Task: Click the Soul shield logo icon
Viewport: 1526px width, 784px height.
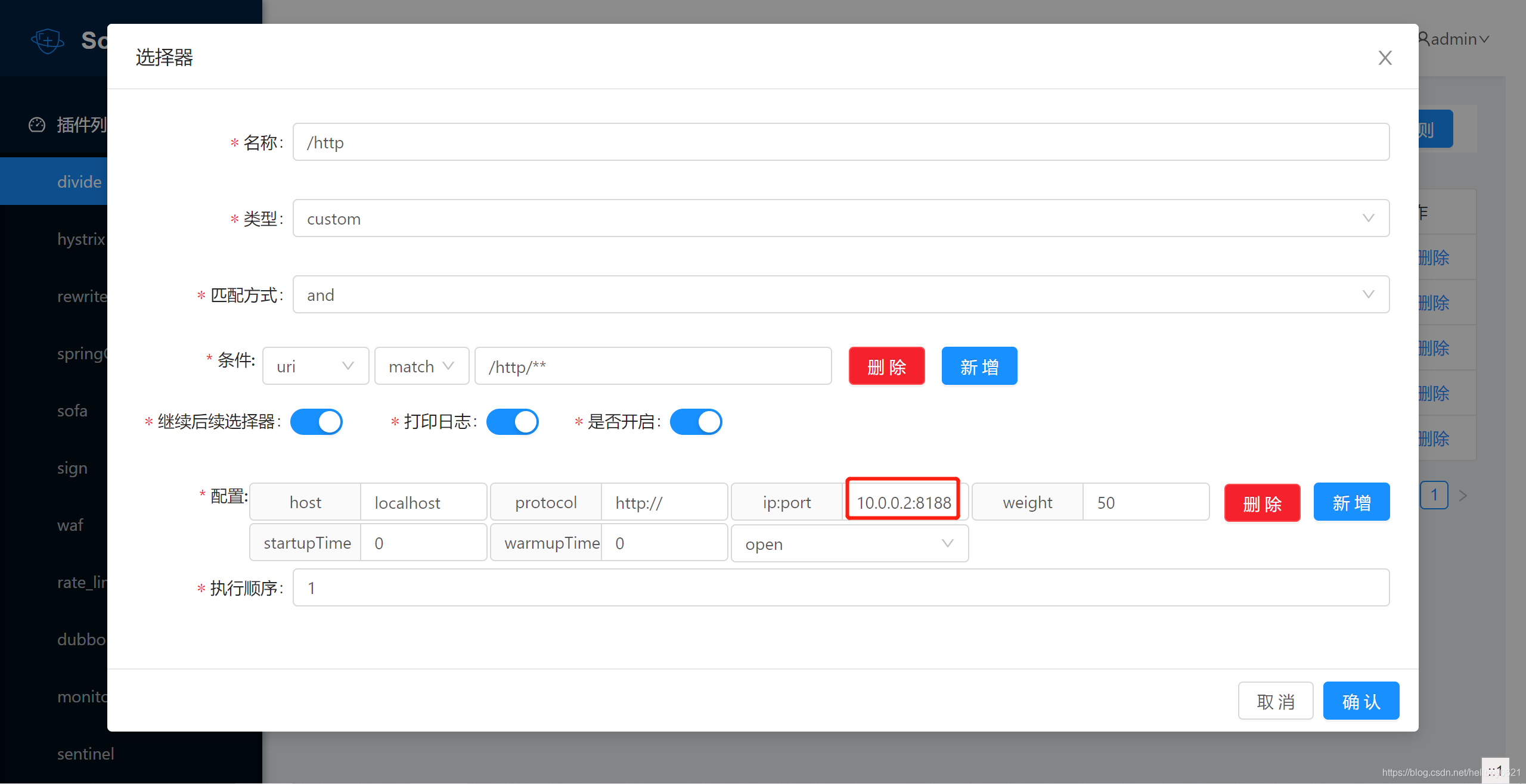Action: [48, 41]
